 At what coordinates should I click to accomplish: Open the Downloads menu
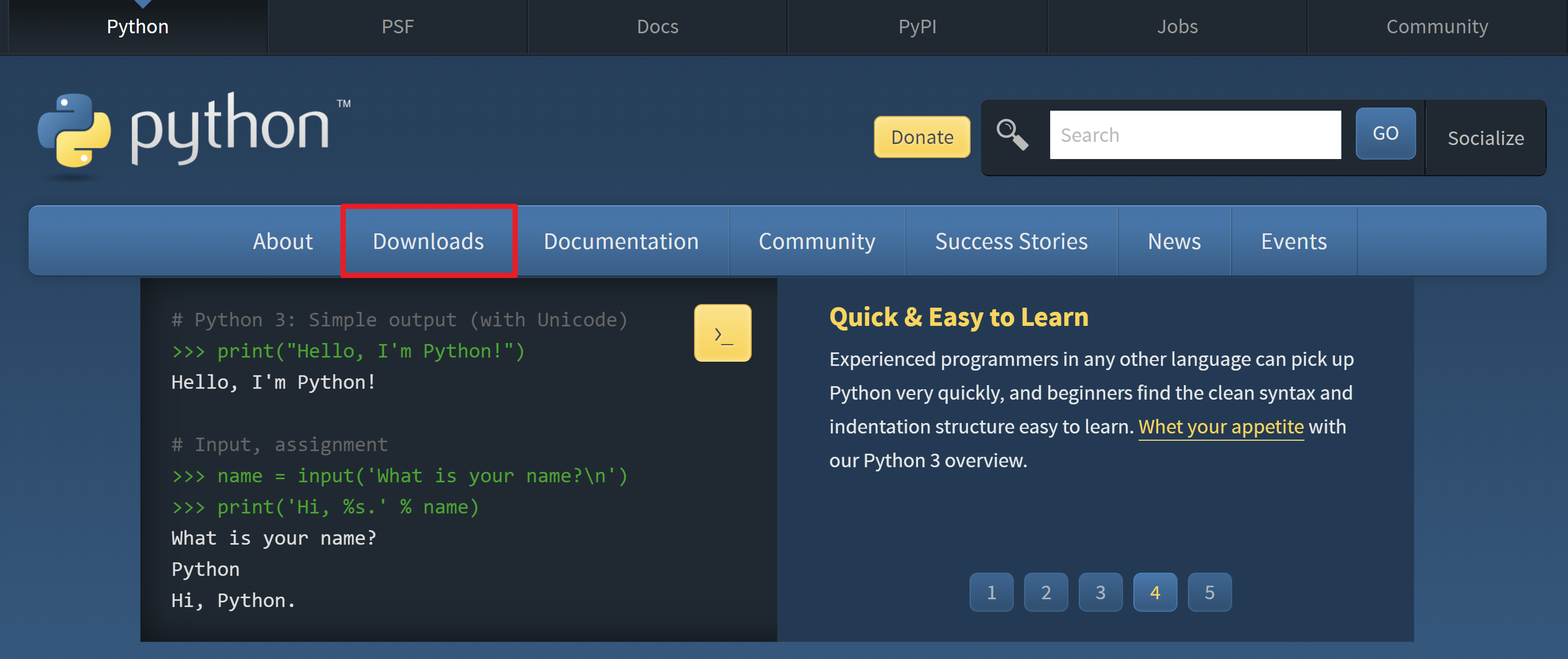428,241
